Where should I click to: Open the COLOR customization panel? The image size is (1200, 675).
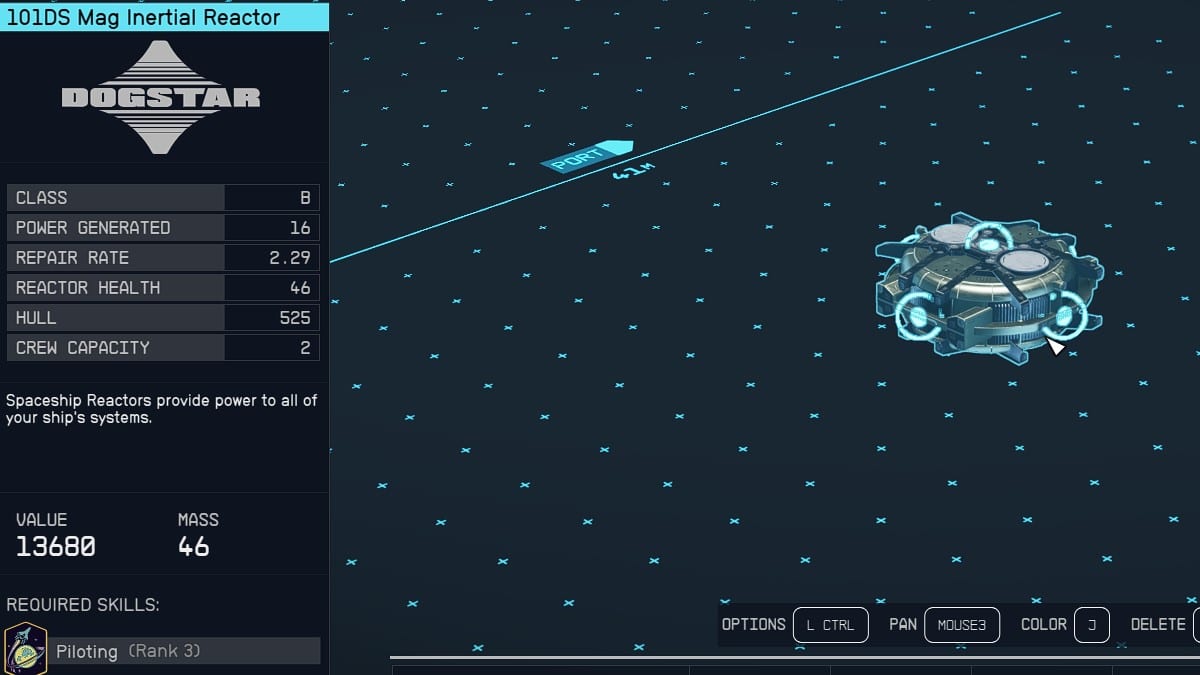tap(1044, 624)
